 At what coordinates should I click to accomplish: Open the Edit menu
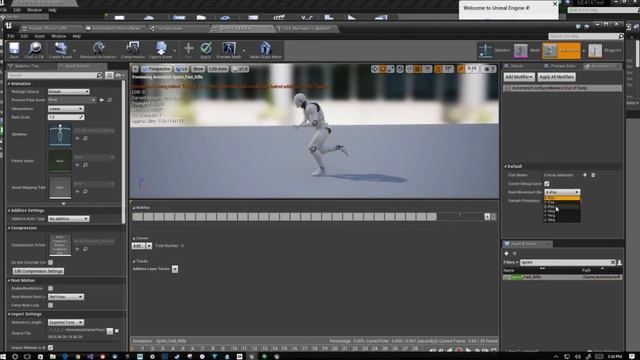(24, 36)
